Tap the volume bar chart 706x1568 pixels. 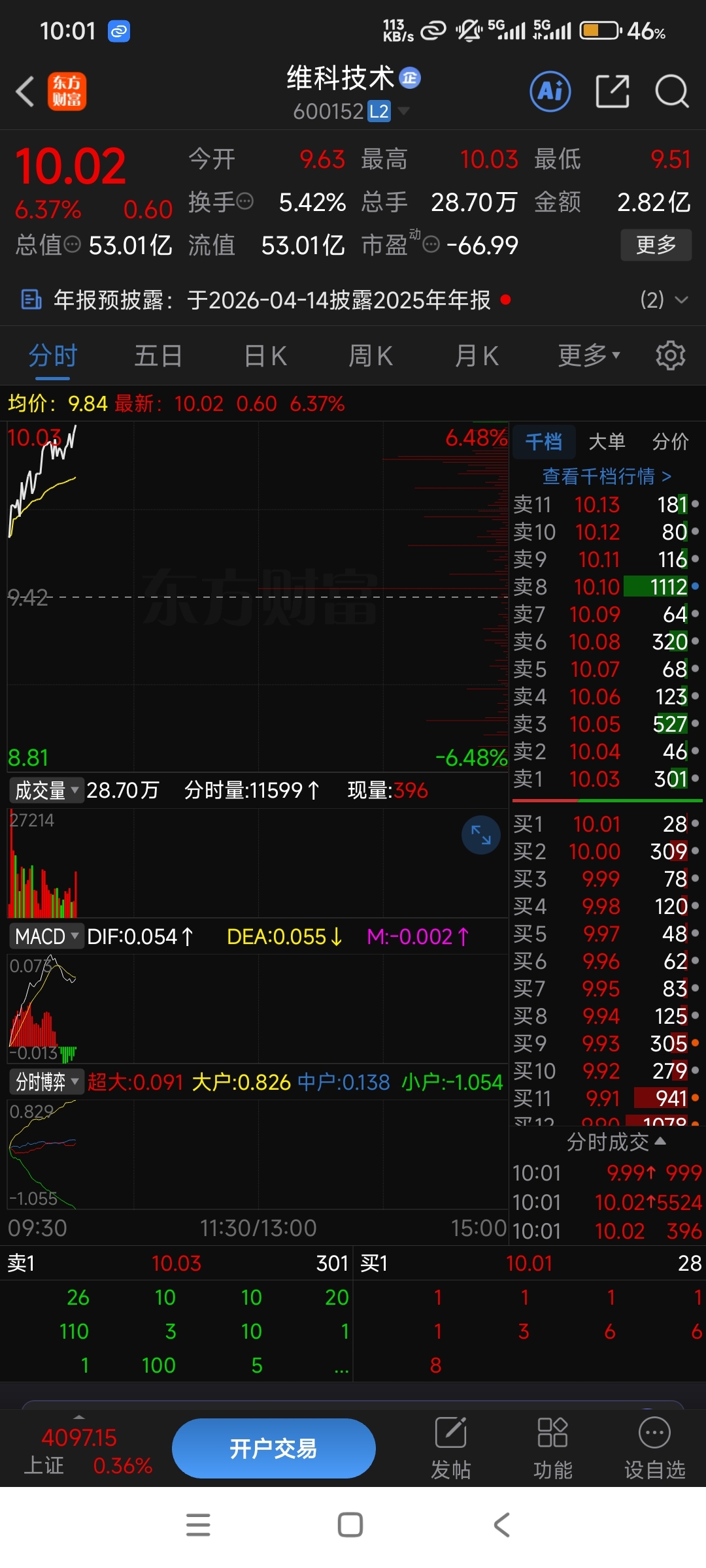click(x=258, y=863)
